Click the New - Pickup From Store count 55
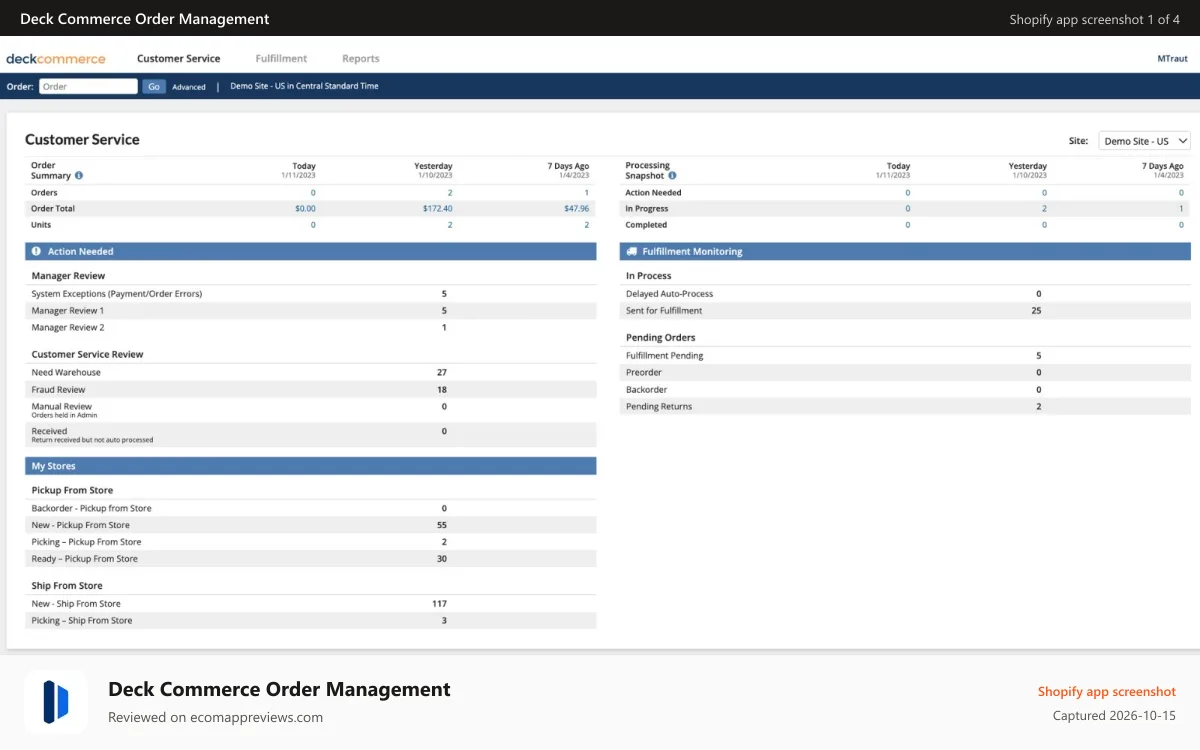This screenshot has width=1200, height=750. (x=442, y=525)
